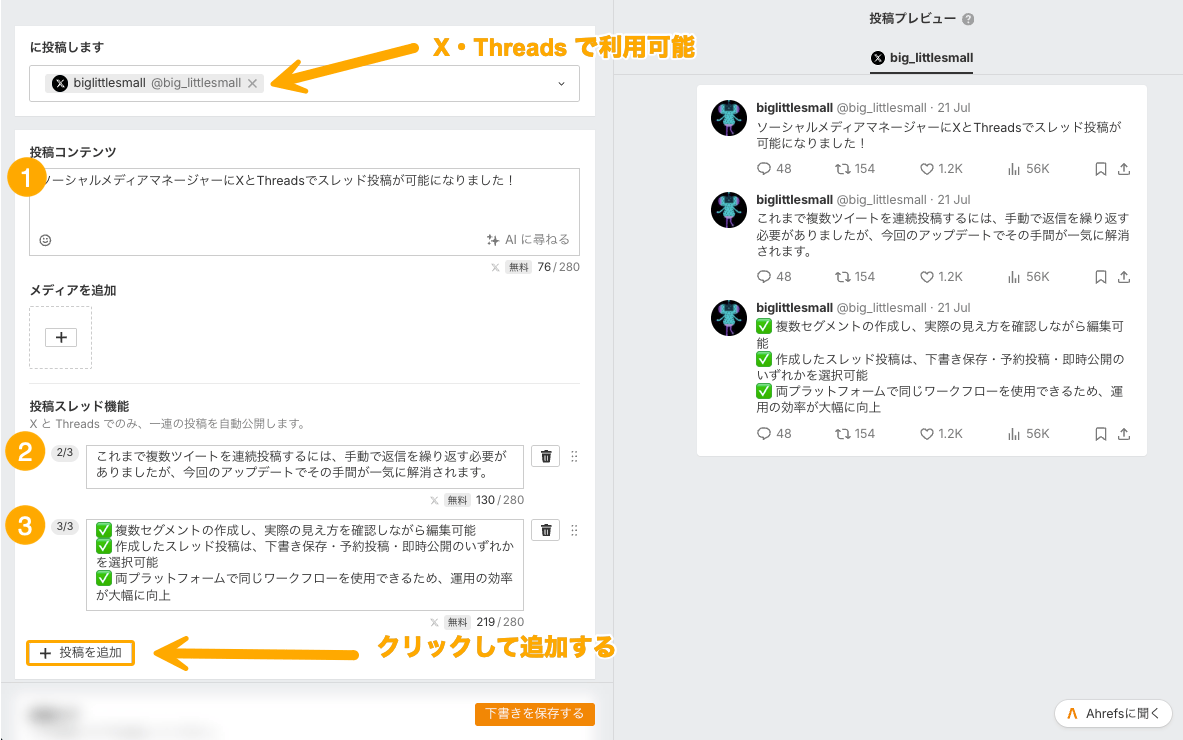Bookmark the first preview post
The image size is (1183, 740).
point(1101,169)
